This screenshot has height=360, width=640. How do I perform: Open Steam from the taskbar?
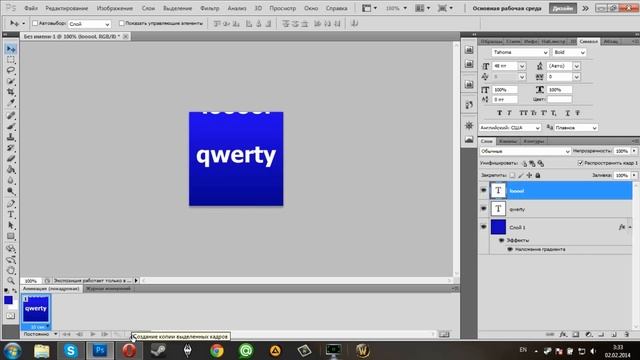158,351
